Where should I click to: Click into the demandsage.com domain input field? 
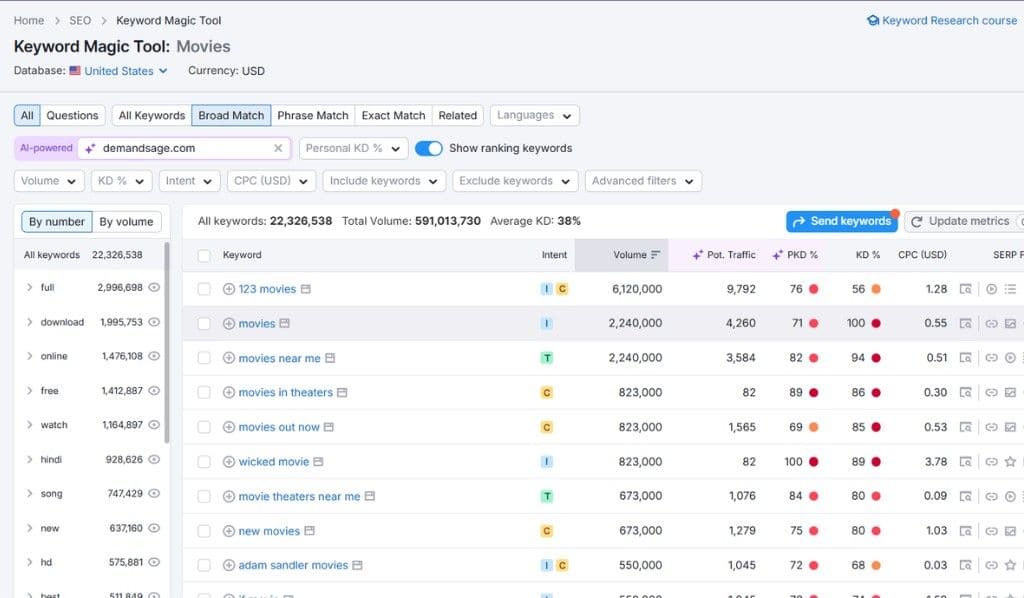coord(183,148)
